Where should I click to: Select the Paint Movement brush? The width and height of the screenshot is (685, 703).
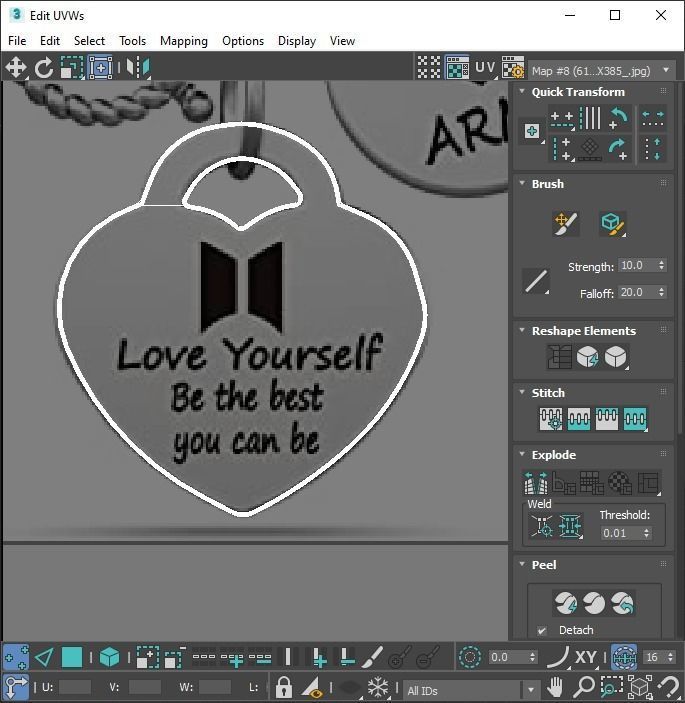pyautogui.click(x=566, y=224)
